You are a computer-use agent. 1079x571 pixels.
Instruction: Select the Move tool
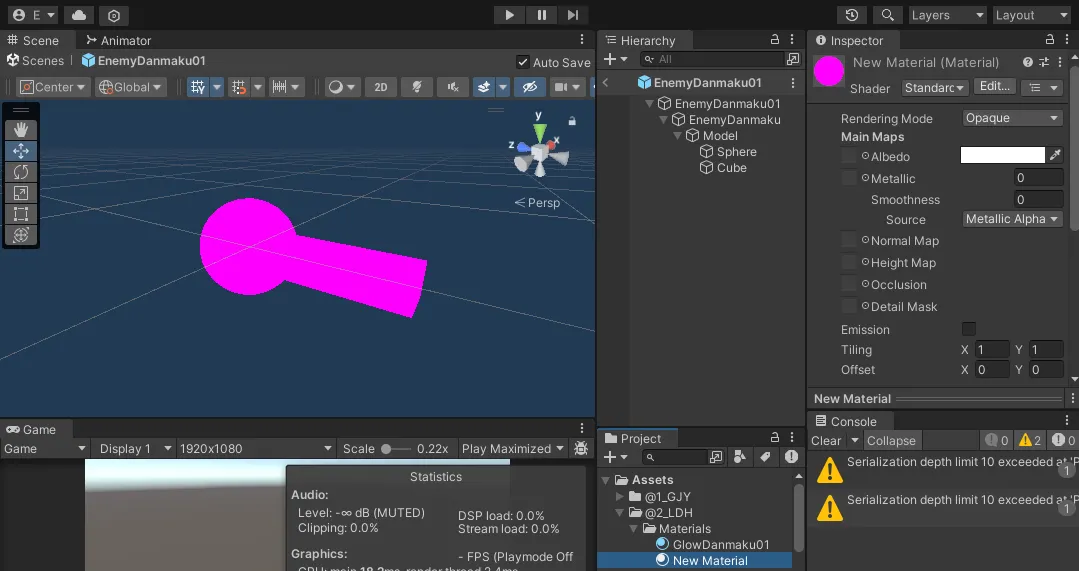21,151
